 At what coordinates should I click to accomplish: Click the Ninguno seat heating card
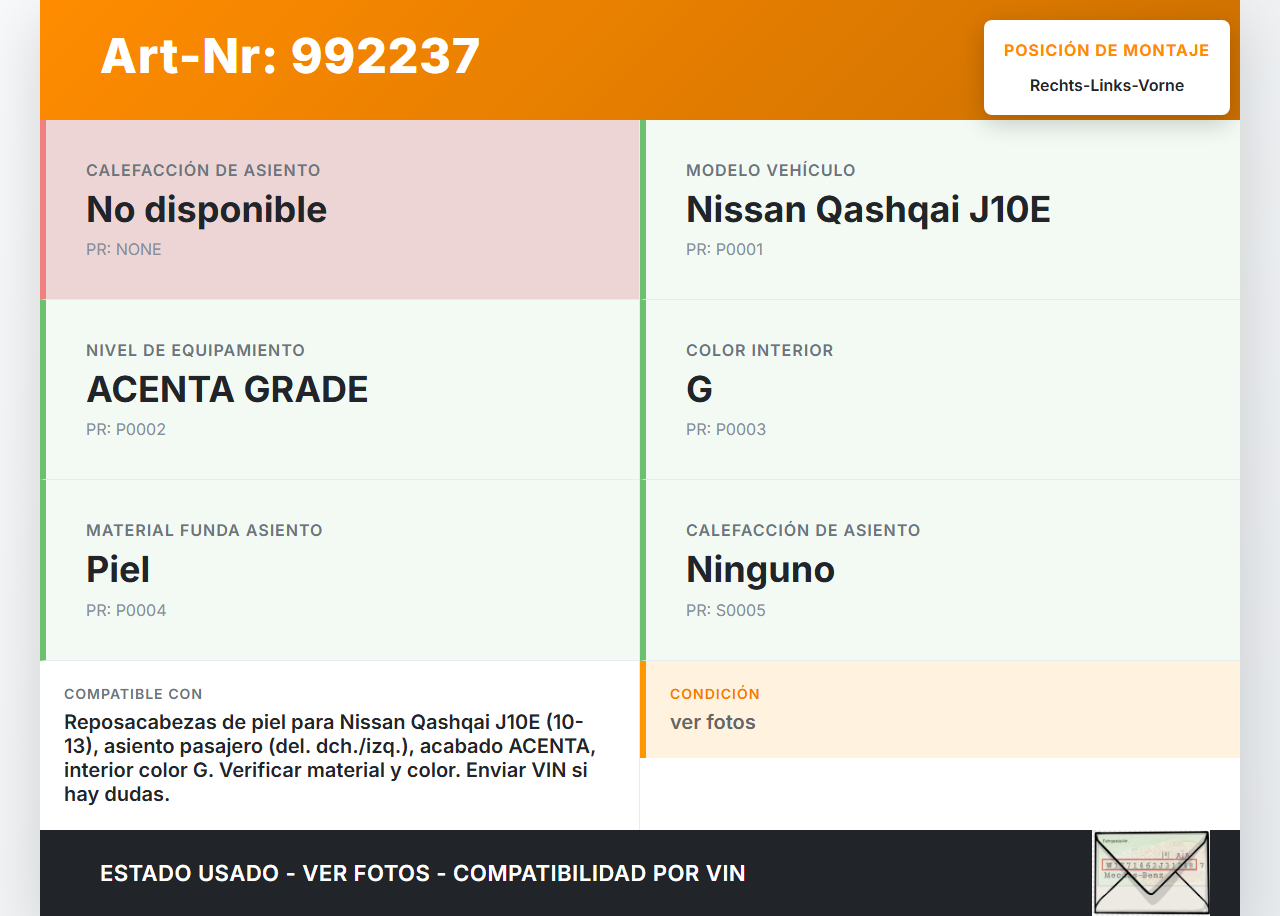click(941, 570)
